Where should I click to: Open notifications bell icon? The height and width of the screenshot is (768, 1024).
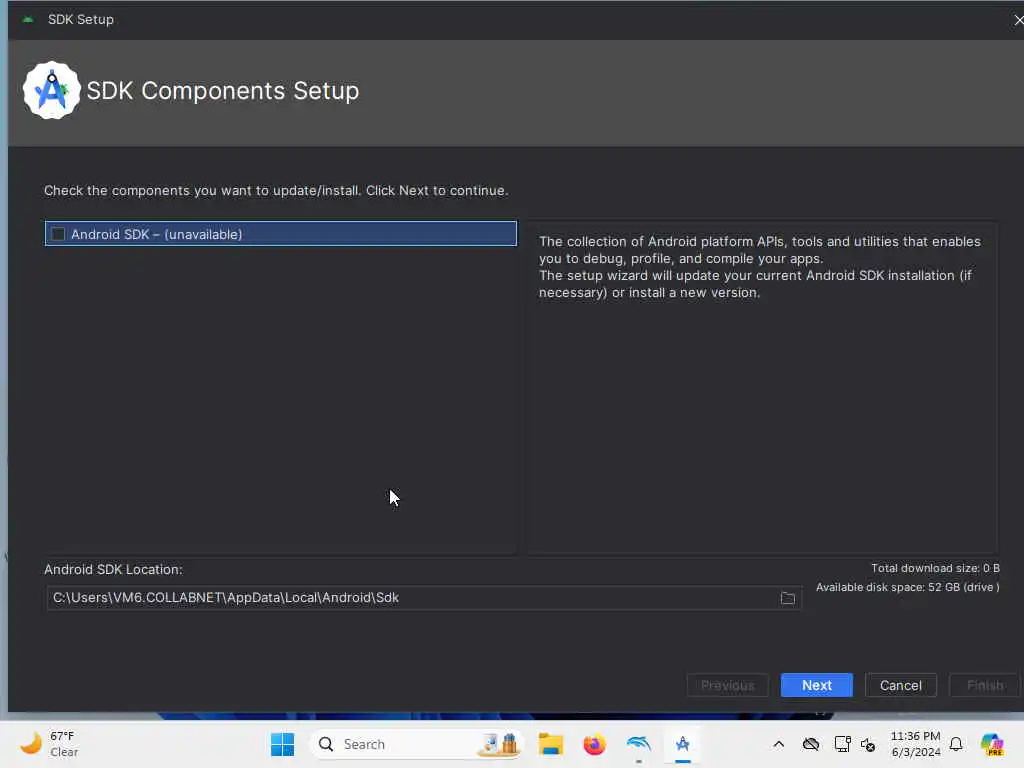(x=956, y=744)
